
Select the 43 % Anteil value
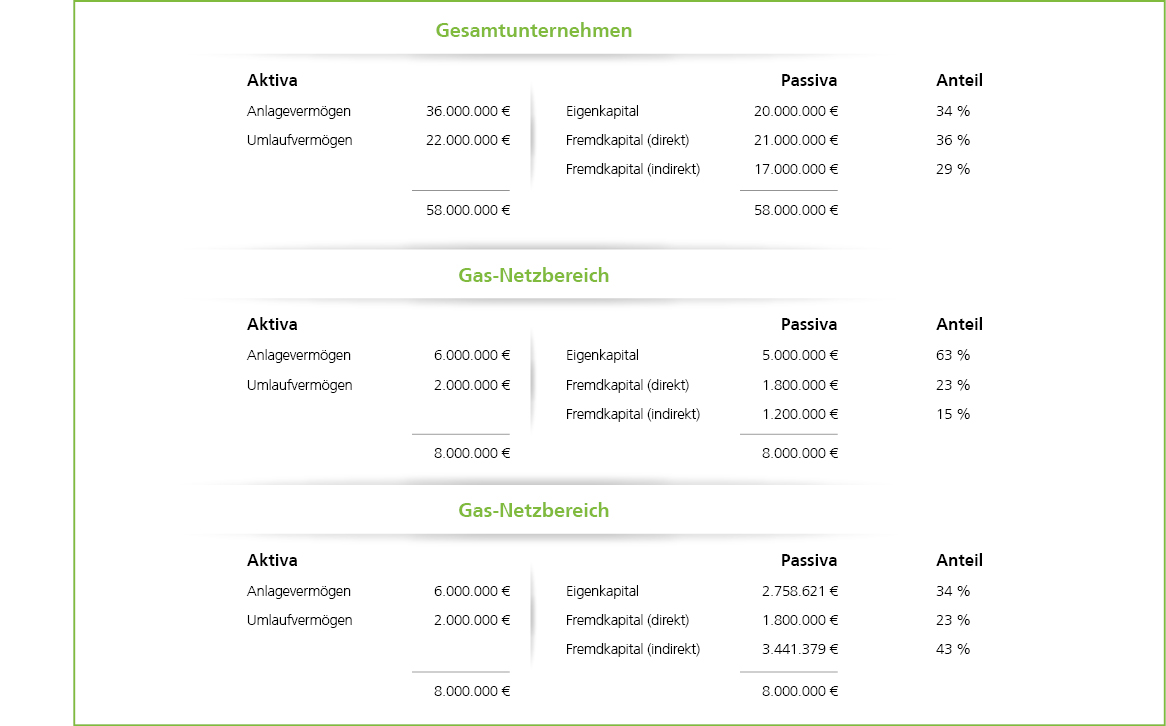tap(953, 649)
